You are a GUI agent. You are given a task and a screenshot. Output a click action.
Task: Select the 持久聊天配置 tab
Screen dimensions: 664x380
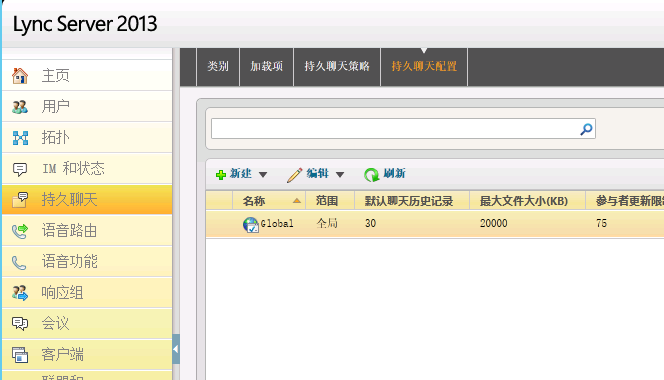pos(424,67)
